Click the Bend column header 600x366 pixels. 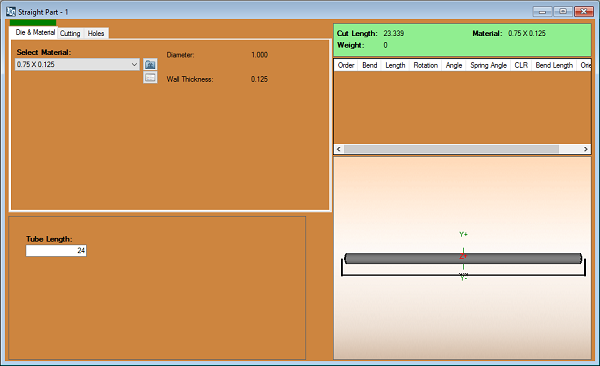(370, 65)
